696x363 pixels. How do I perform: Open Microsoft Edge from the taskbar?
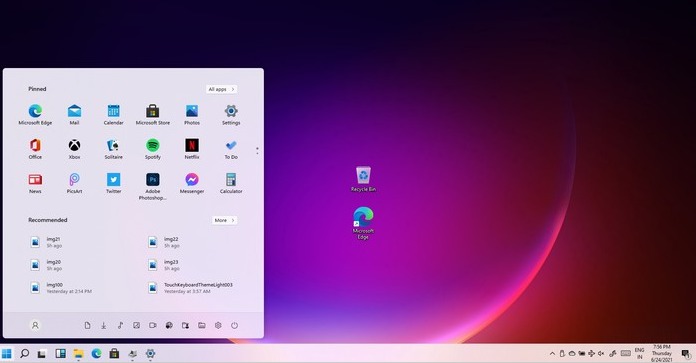click(96, 354)
